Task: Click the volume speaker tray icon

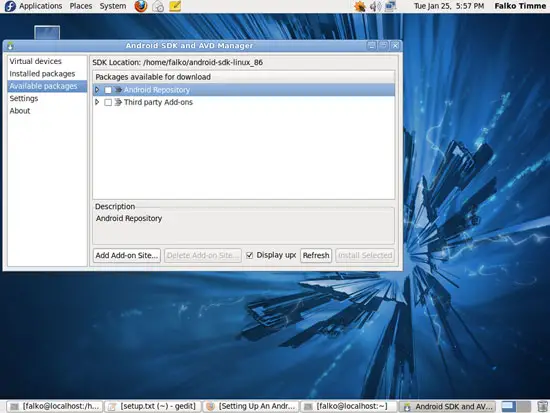Action: 375,6
